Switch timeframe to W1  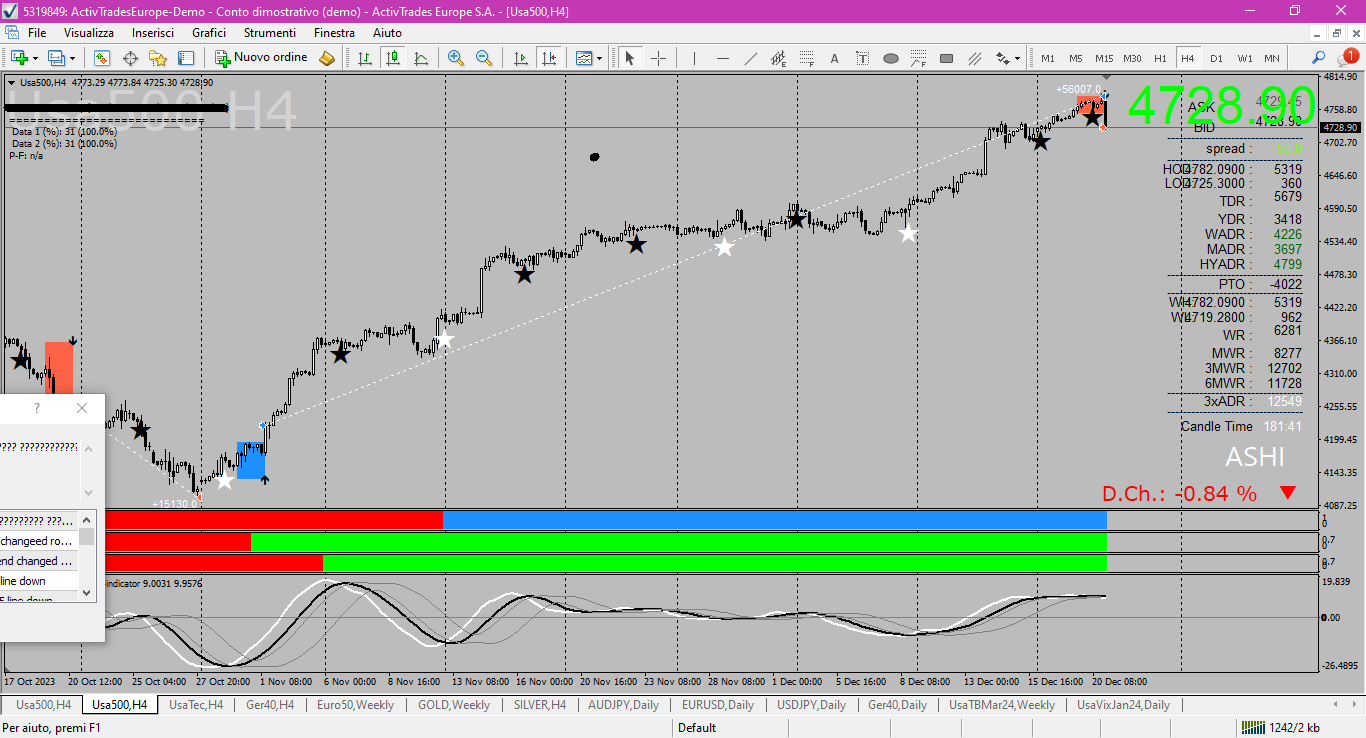coord(1244,58)
